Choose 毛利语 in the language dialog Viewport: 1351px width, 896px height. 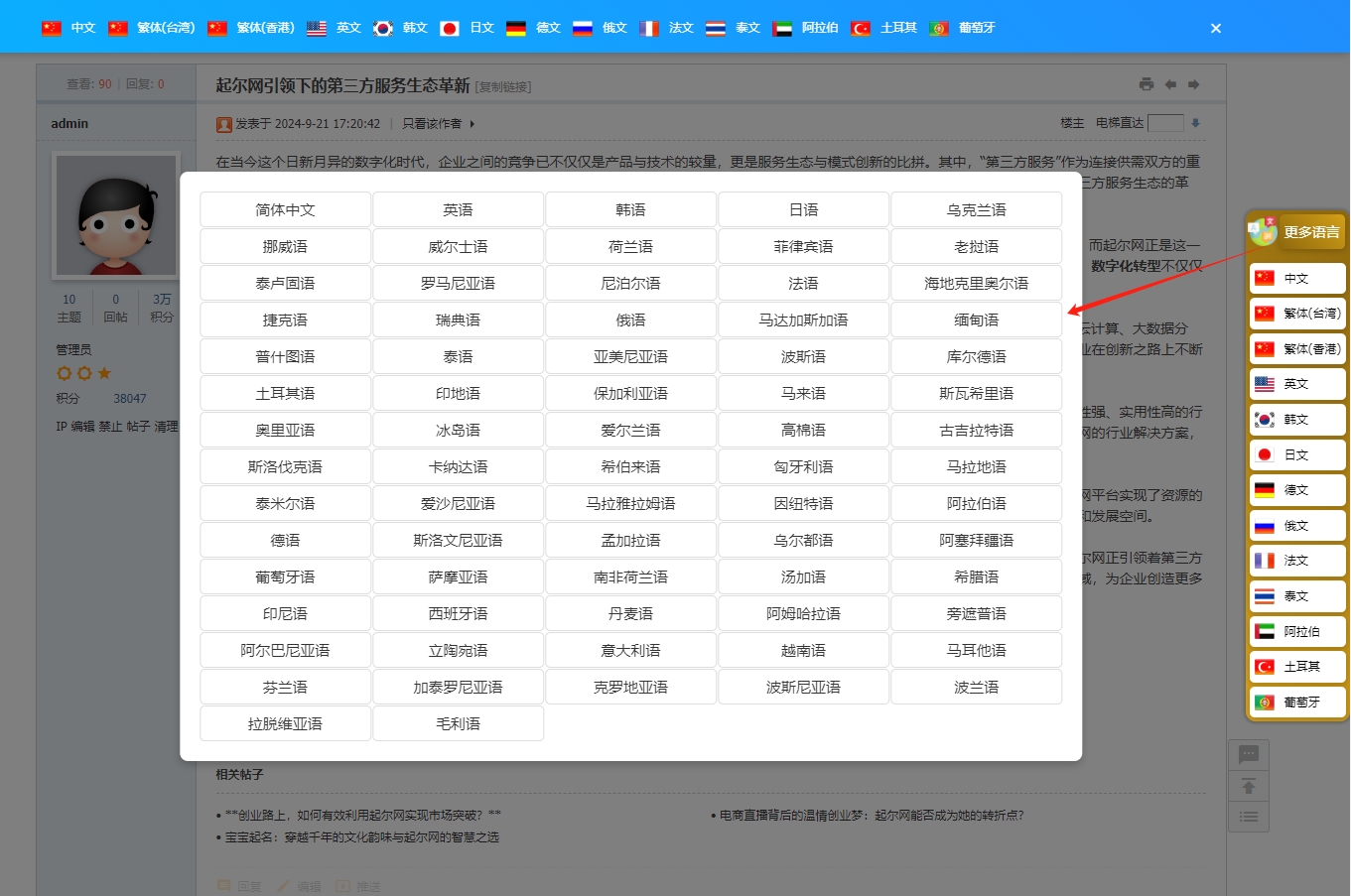[459, 723]
